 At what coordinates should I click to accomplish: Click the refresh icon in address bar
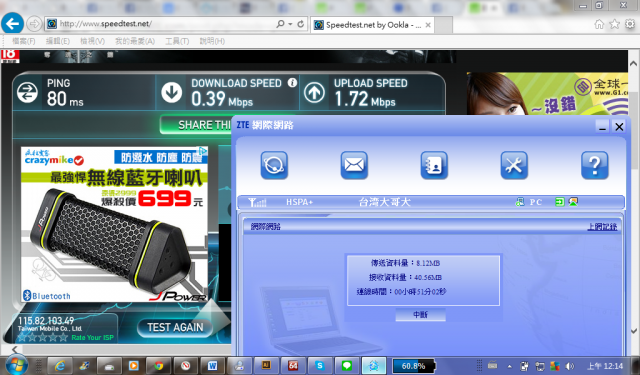(x=300, y=24)
